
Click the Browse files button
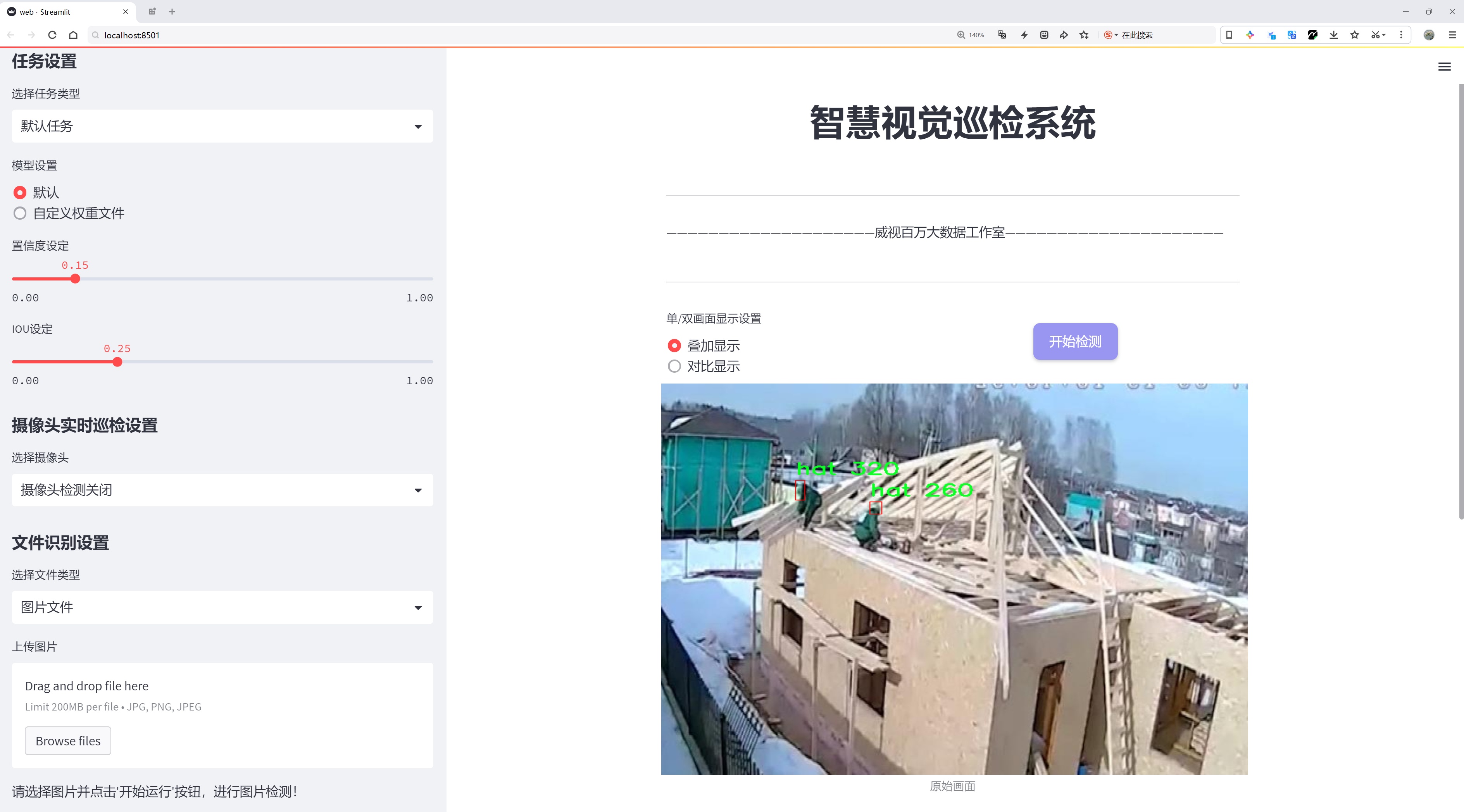pyautogui.click(x=67, y=740)
